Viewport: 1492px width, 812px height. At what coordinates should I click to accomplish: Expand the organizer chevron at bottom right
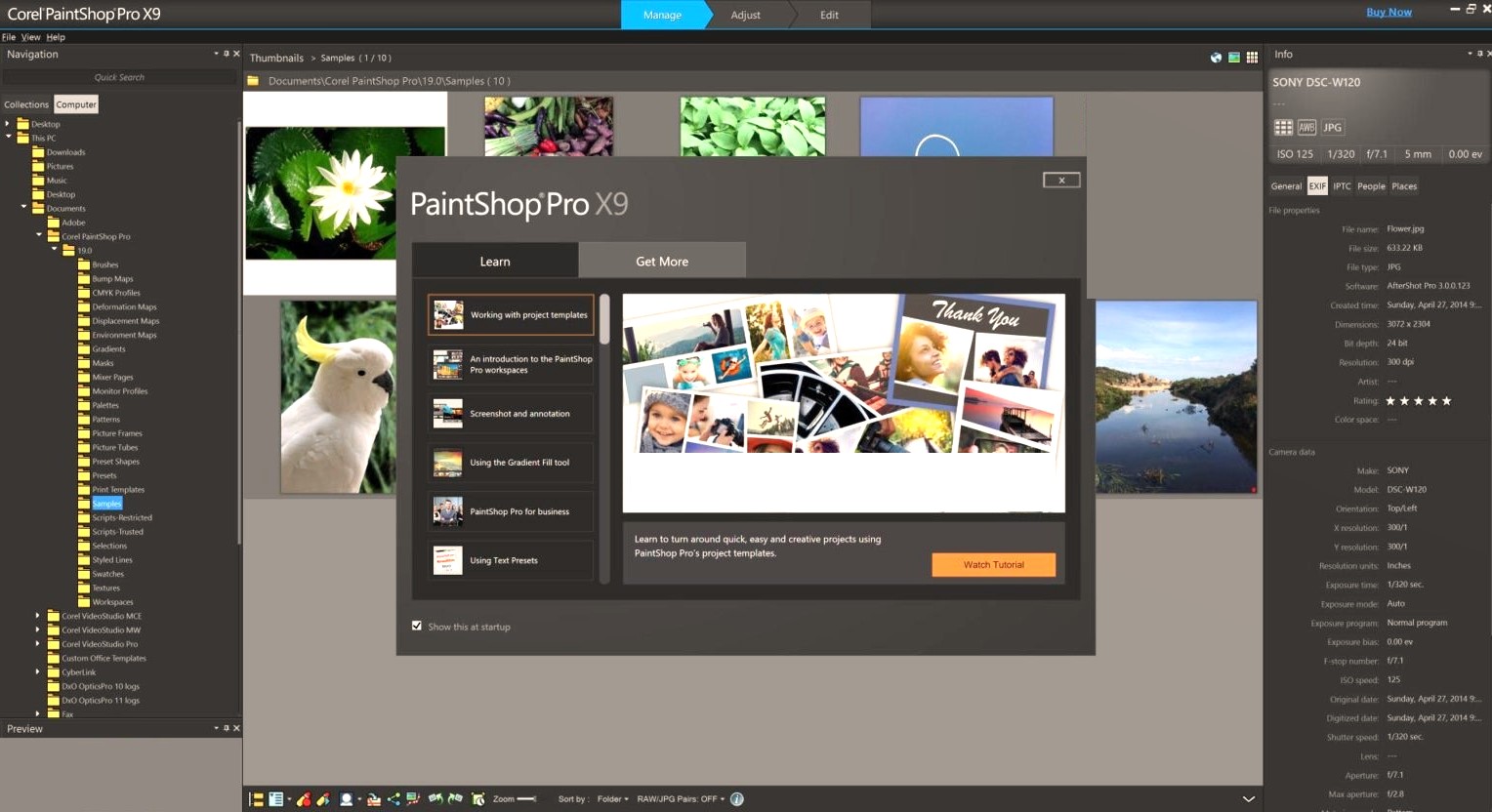click(1248, 799)
